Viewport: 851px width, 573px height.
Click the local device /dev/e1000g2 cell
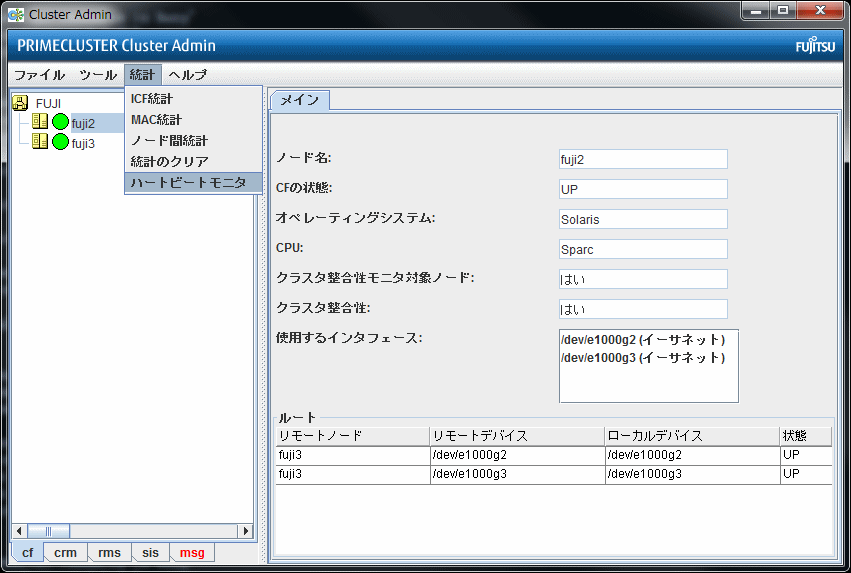(x=693, y=455)
